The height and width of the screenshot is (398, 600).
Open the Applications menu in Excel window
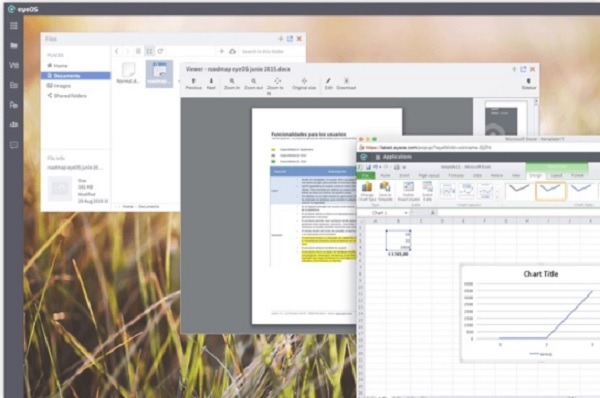tap(393, 157)
